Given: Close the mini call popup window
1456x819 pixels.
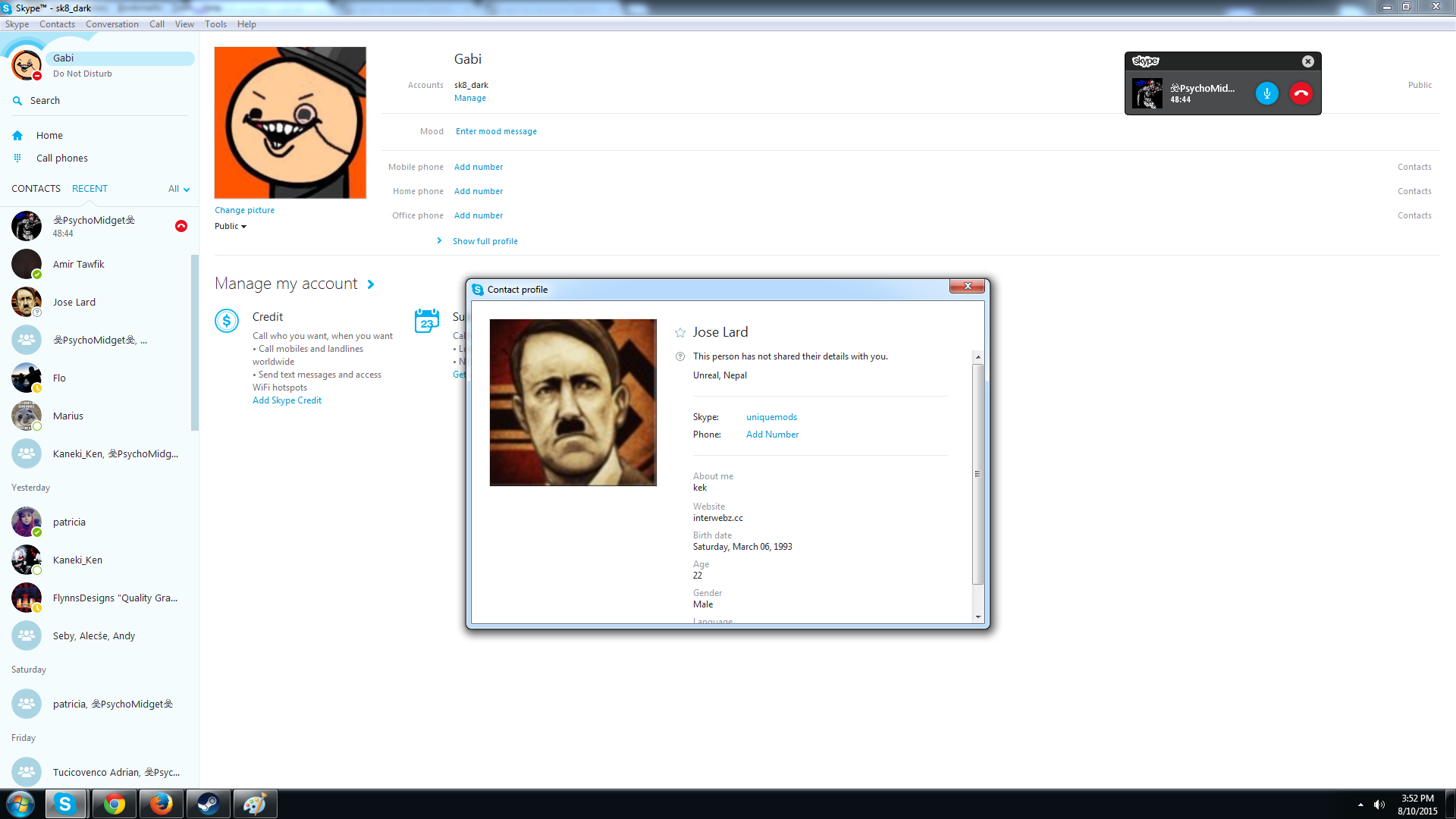Looking at the screenshot, I should (1308, 61).
